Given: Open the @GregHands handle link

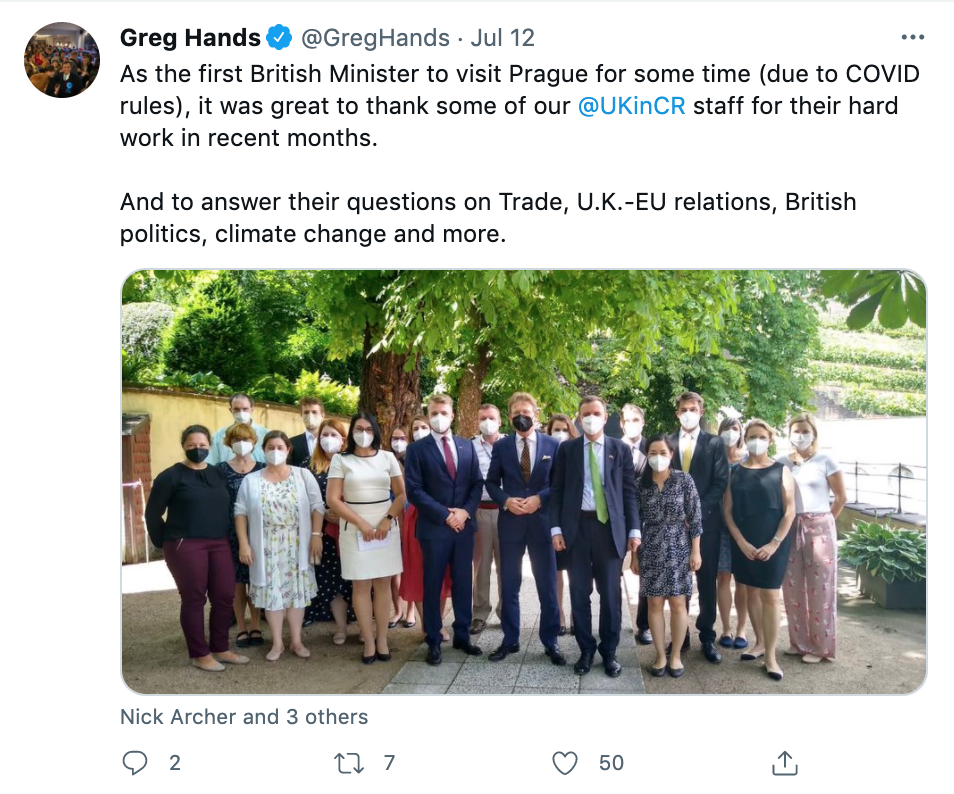Looking at the screenshot, I should click(375, 38).
